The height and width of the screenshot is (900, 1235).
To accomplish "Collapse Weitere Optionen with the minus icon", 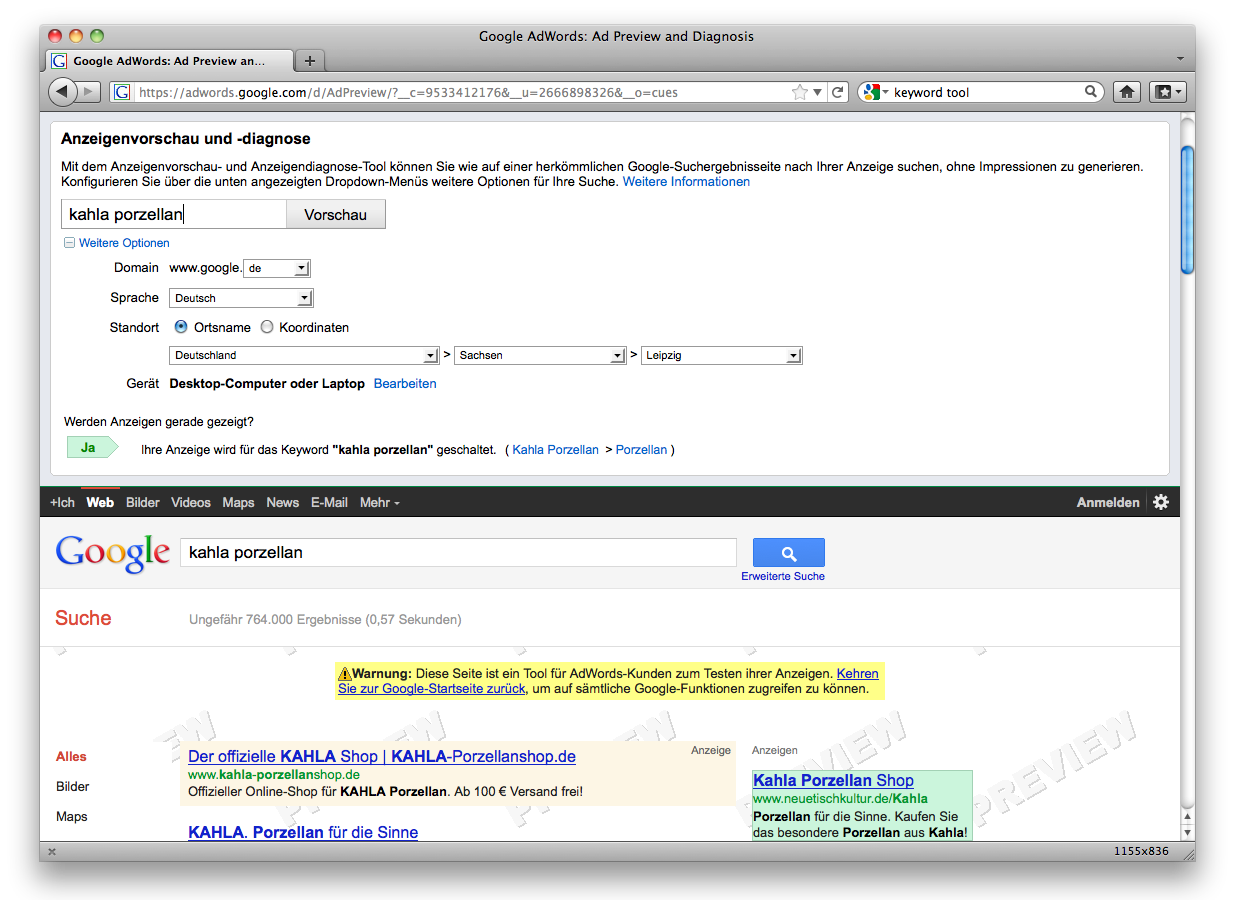I will 70,243.
